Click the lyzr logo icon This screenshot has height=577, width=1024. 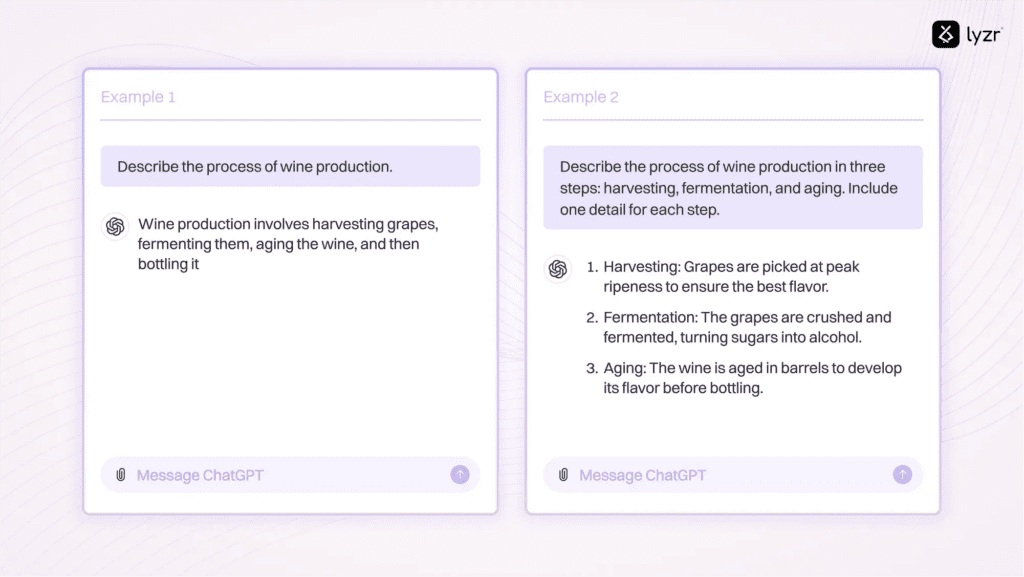945,34
